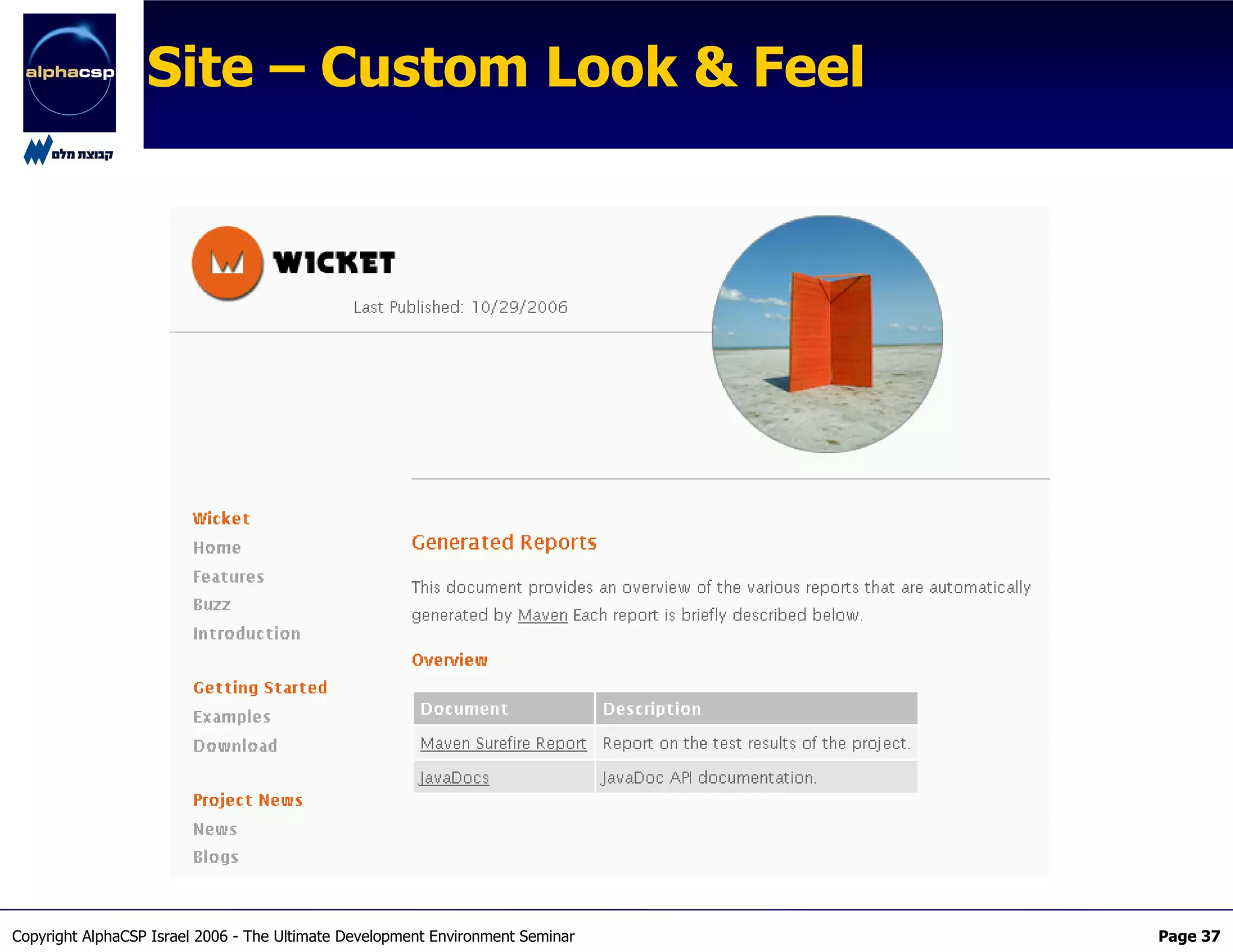Open News under Project News
Image resolution: width=1233 pixels, height=952 pixels.
click(x=215, y=829)
